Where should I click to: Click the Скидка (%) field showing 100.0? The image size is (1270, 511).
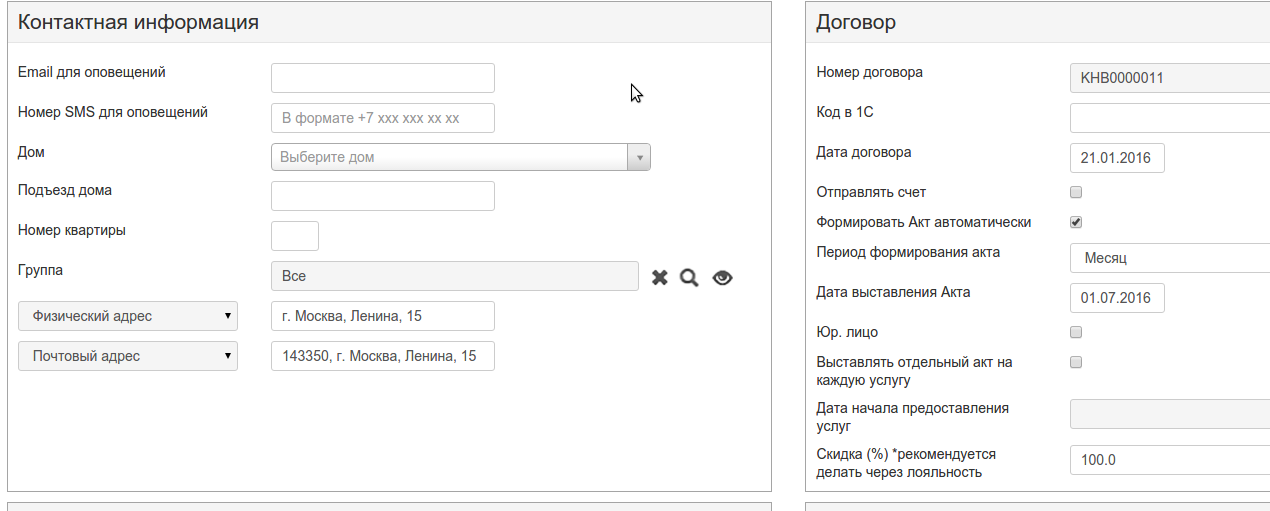[x=1168, y=460]
